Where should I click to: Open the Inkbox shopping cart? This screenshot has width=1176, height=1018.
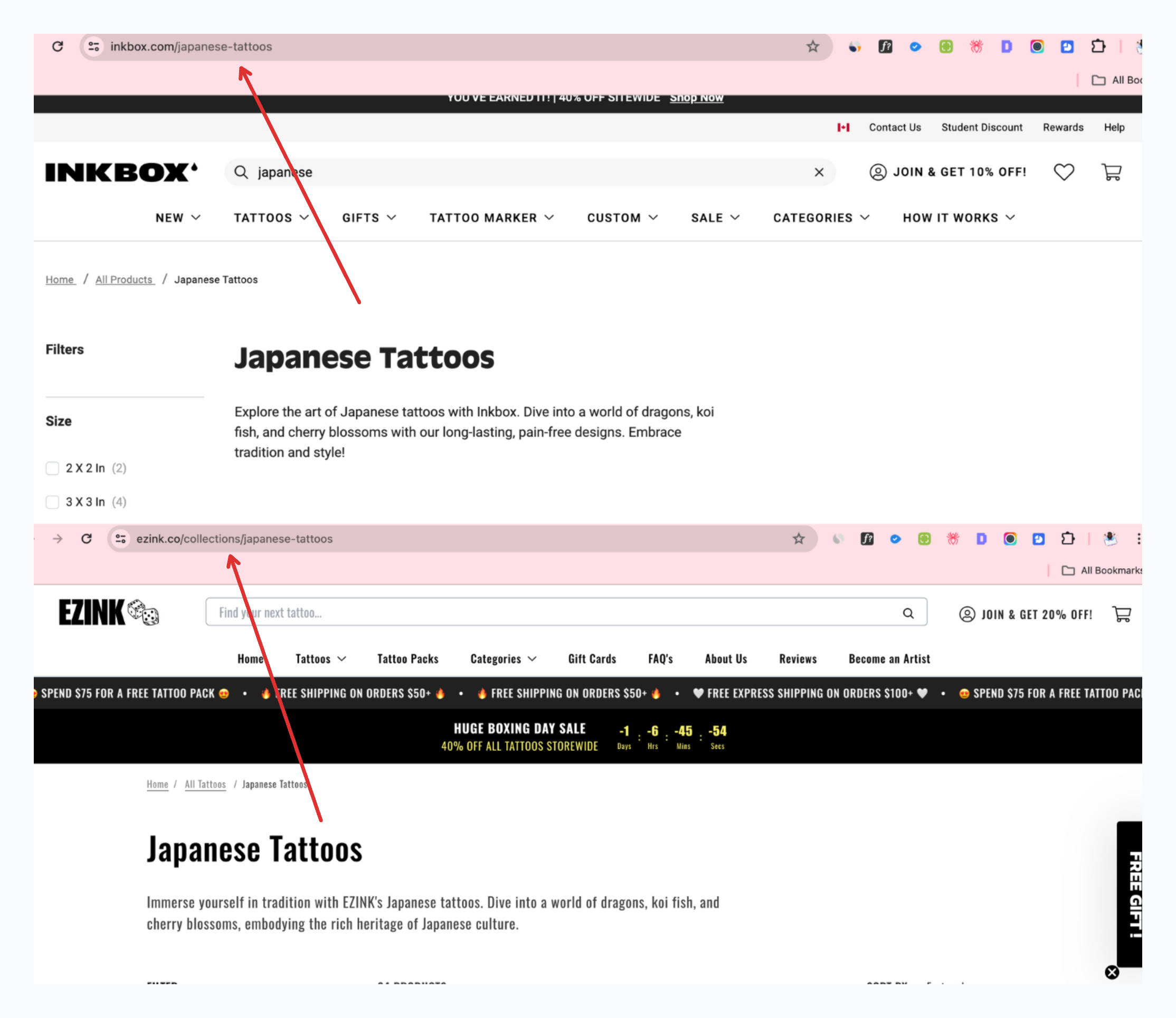[x=1111, y=172]
